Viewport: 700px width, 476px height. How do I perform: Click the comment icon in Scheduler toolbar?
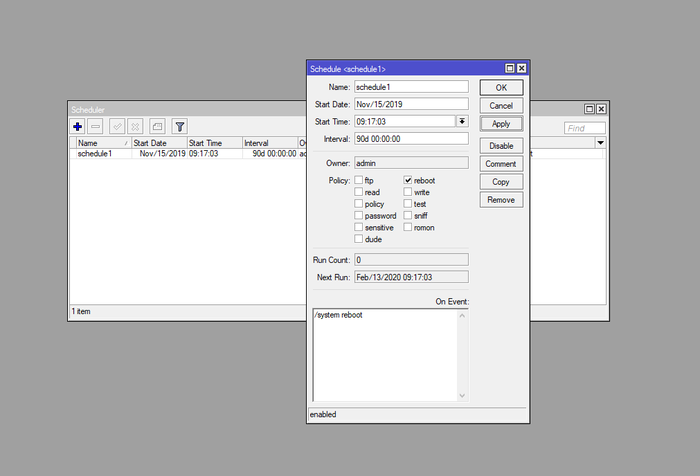click(157, 126)
